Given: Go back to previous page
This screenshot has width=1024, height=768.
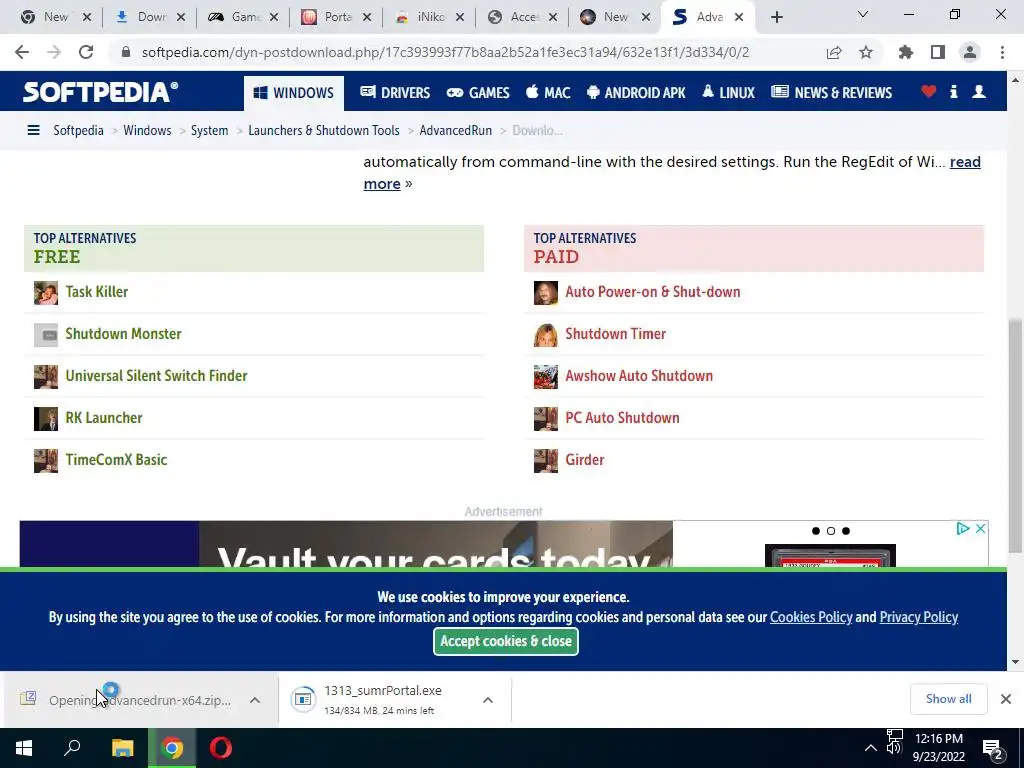Looking at the screenshot, I should [x=22, y=52].
